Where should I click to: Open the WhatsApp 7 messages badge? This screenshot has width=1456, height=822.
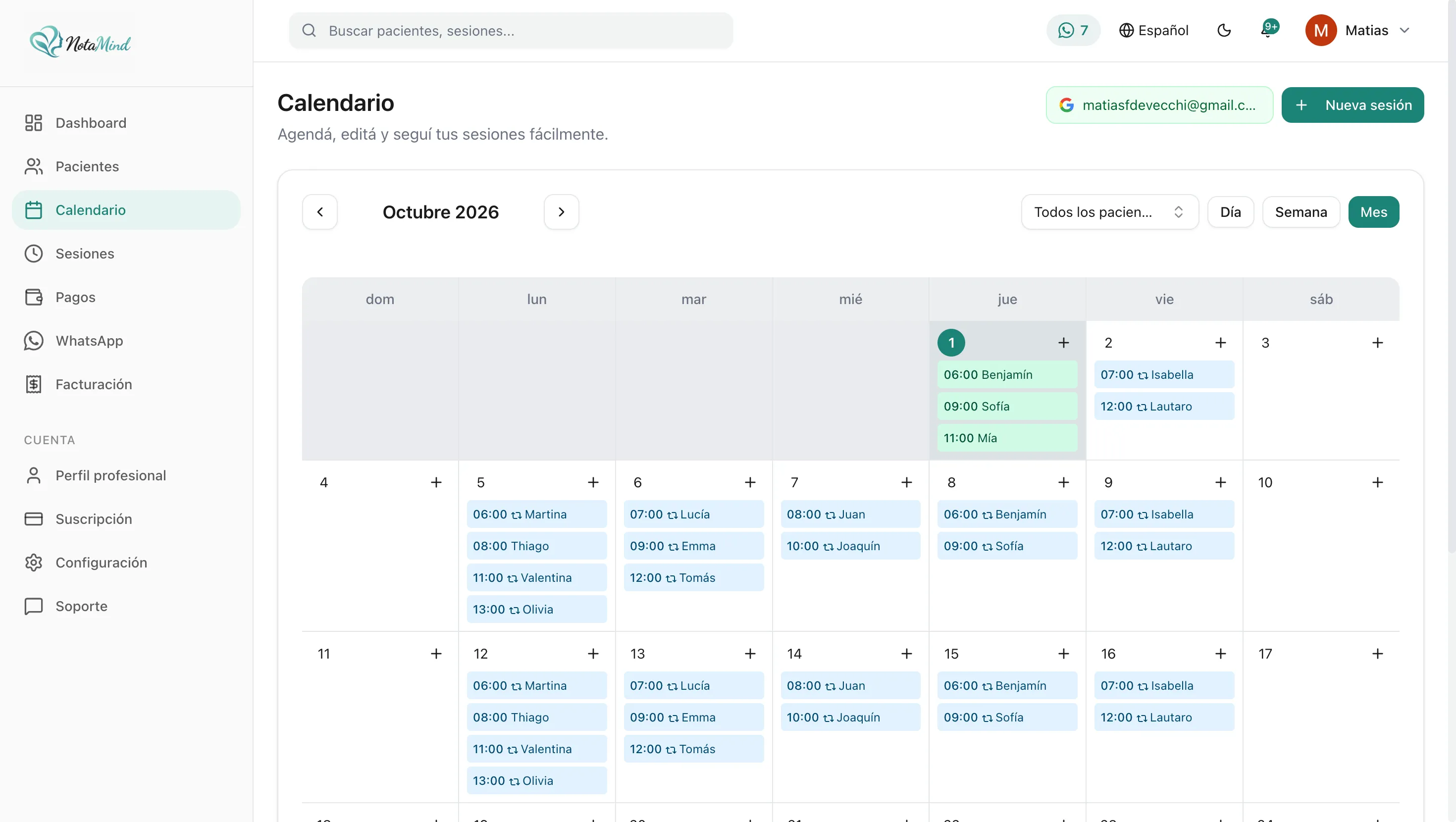tap(1073, 30)
